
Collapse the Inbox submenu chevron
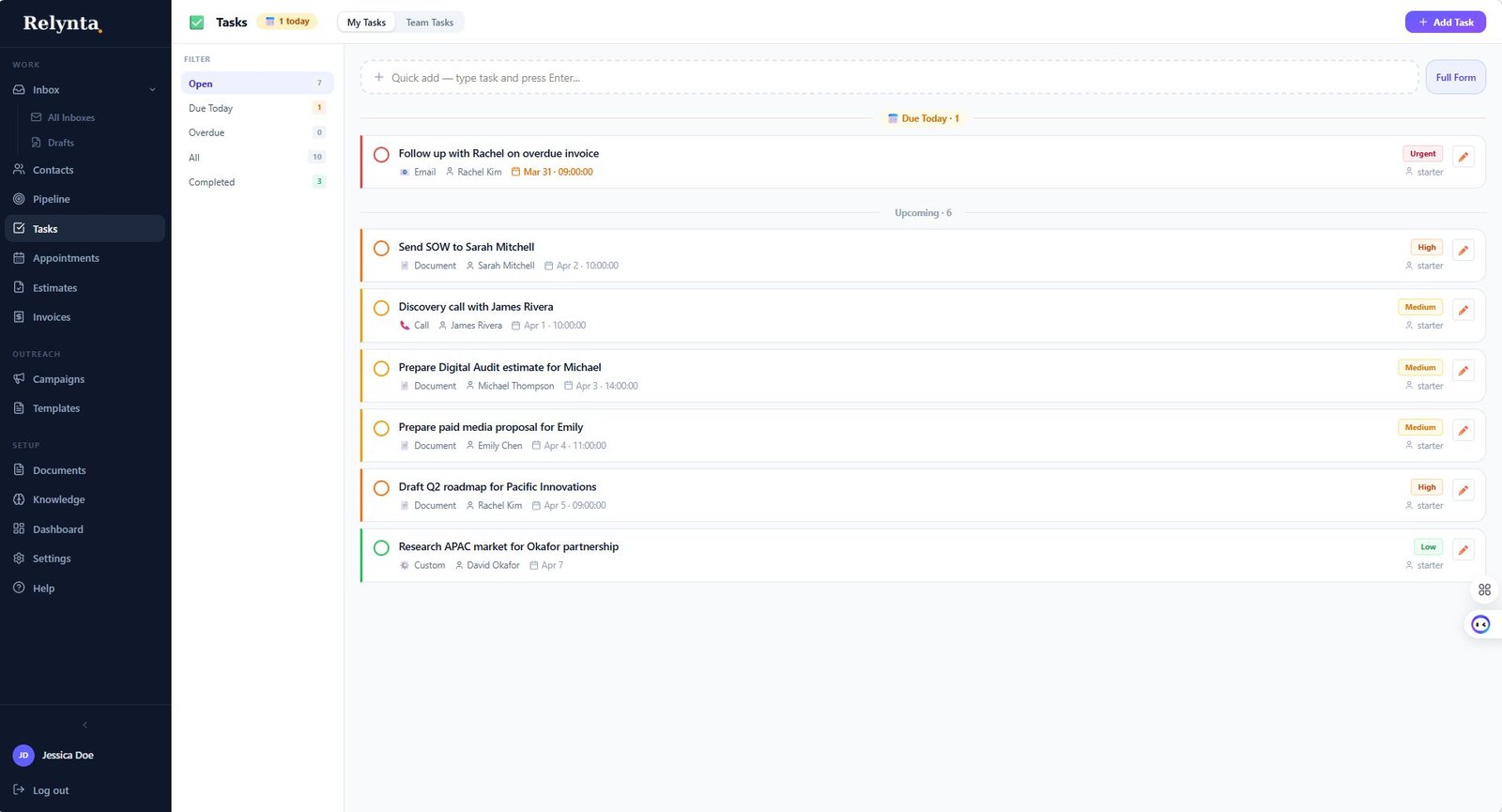(152, 90)
